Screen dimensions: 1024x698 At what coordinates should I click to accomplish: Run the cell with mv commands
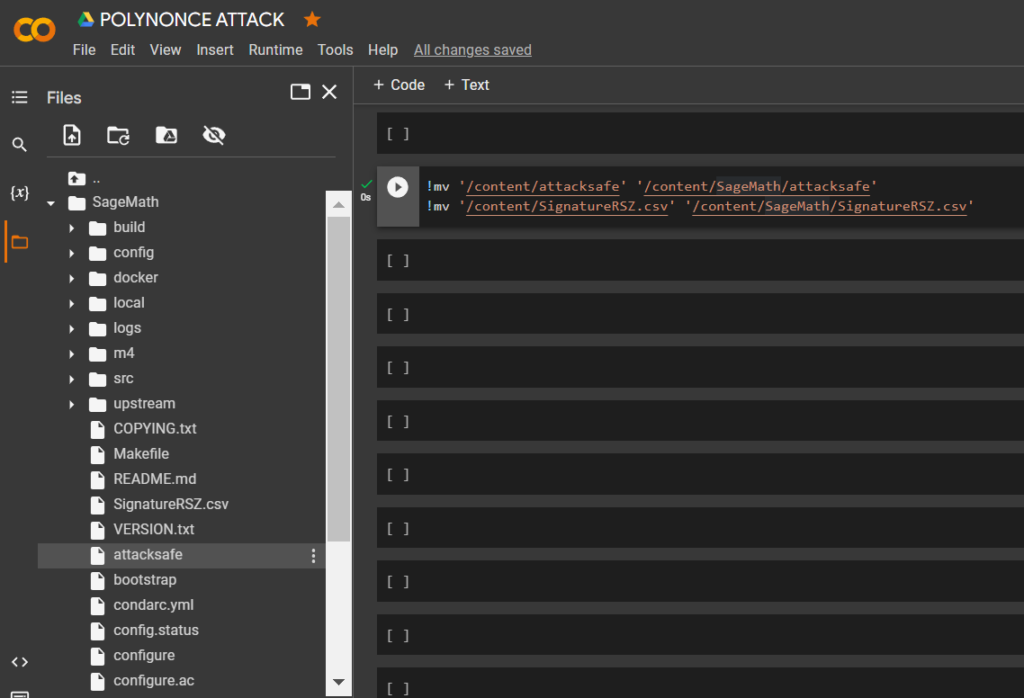point(398,187)
